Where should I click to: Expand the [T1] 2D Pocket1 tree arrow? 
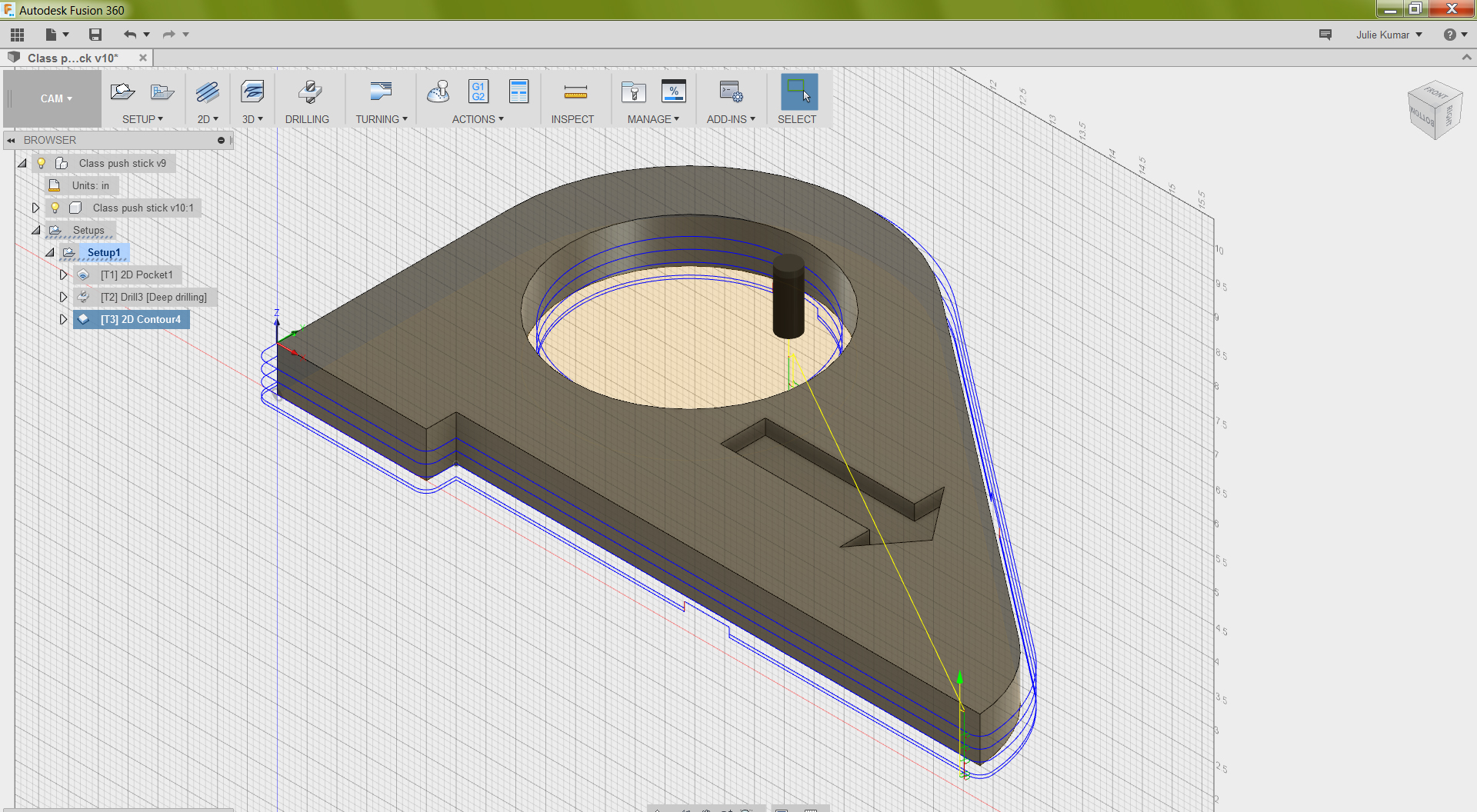(x=63, y=275)
